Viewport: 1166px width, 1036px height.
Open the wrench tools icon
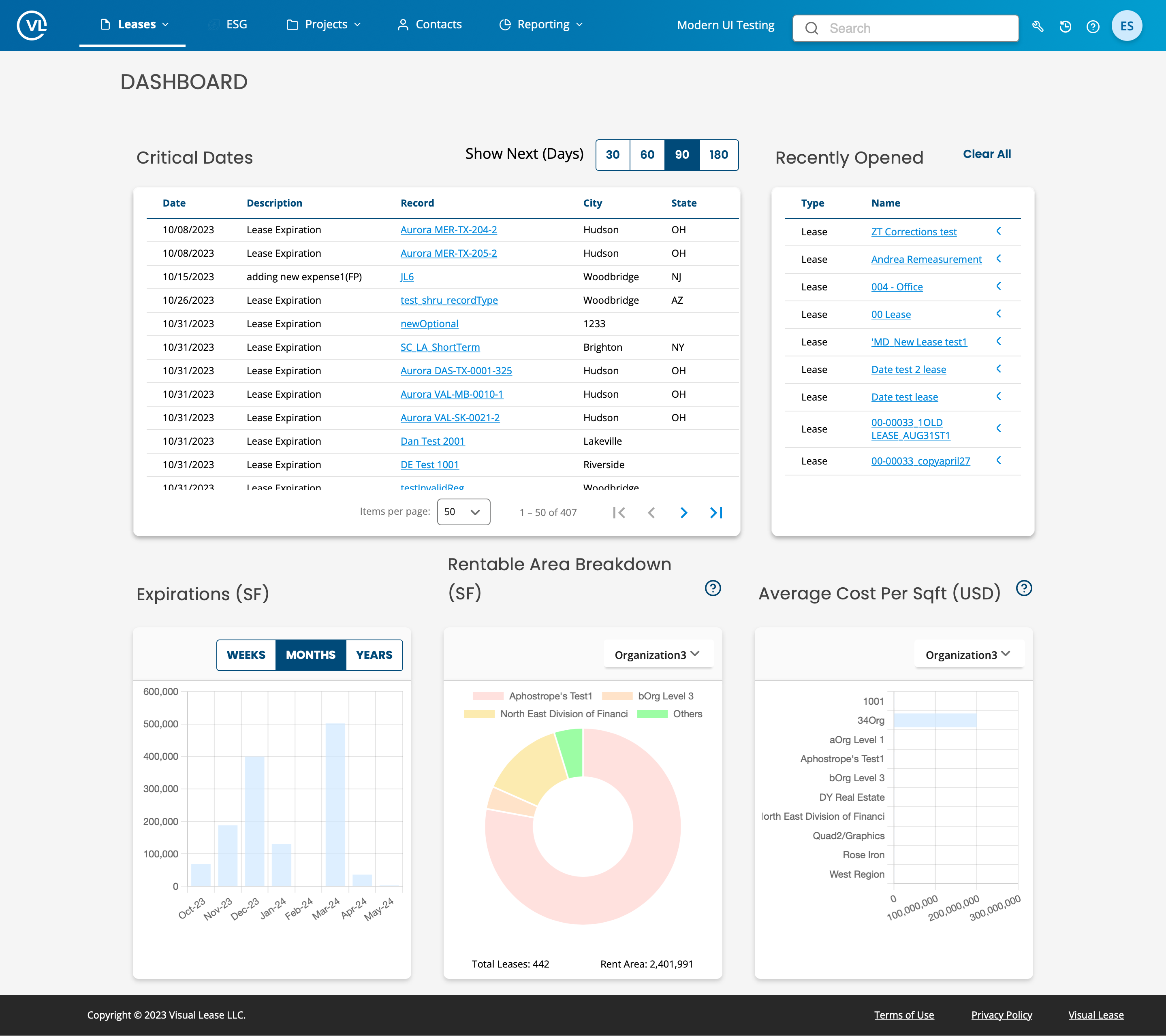click(1038, 26)
